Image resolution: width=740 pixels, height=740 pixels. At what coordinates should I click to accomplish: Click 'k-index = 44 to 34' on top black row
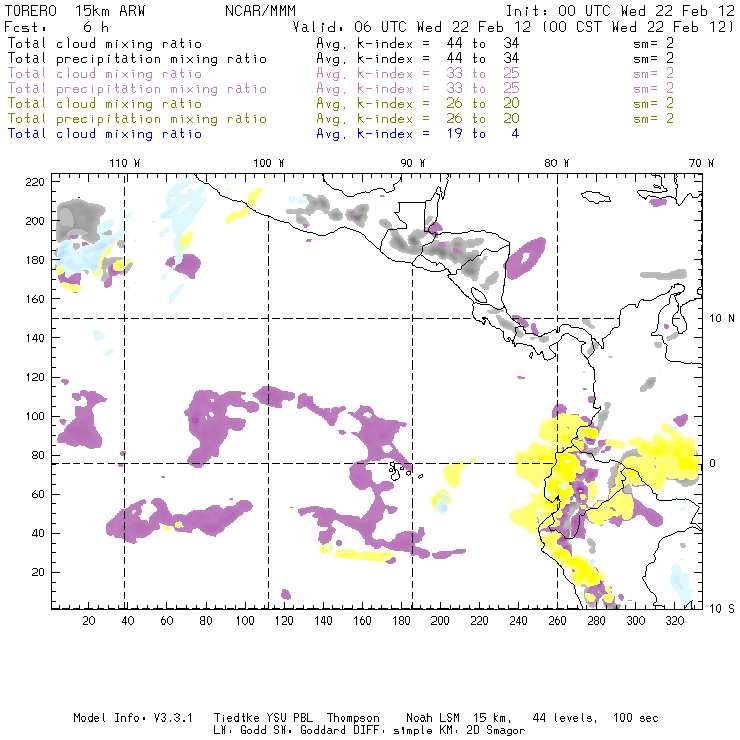(438, 44)
